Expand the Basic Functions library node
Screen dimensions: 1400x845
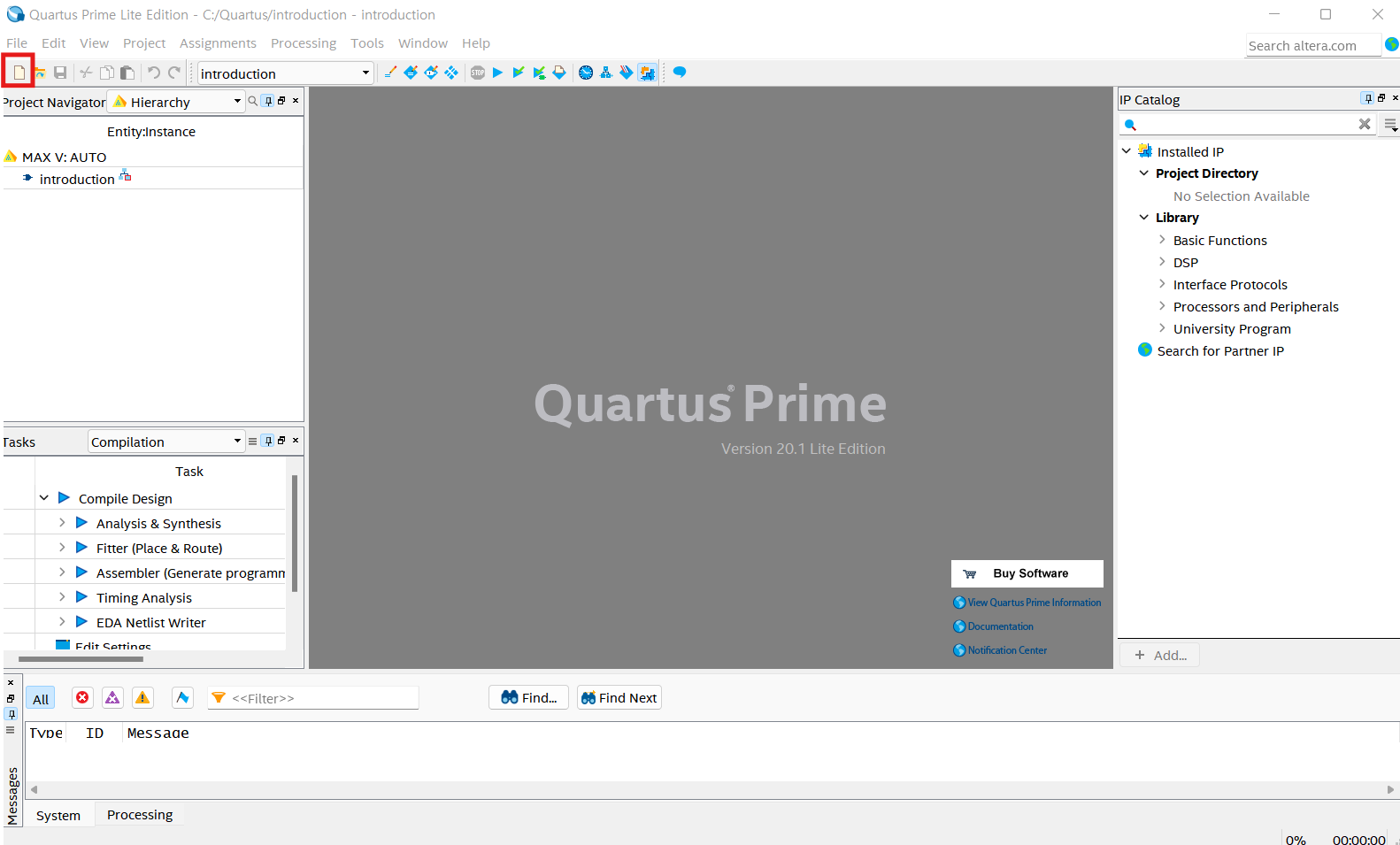pos(1162,240)
